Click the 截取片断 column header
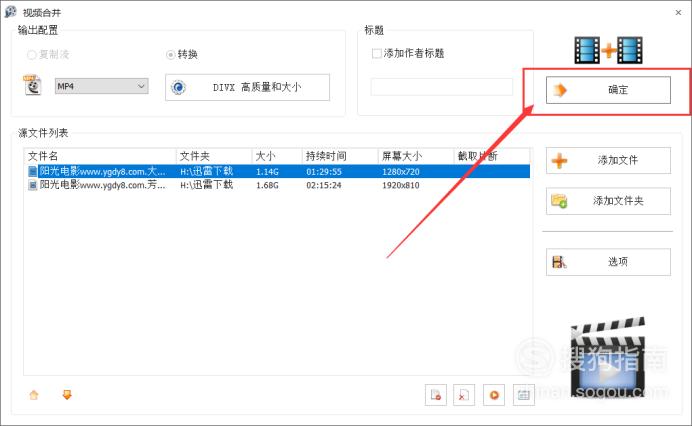 [492, 156]
